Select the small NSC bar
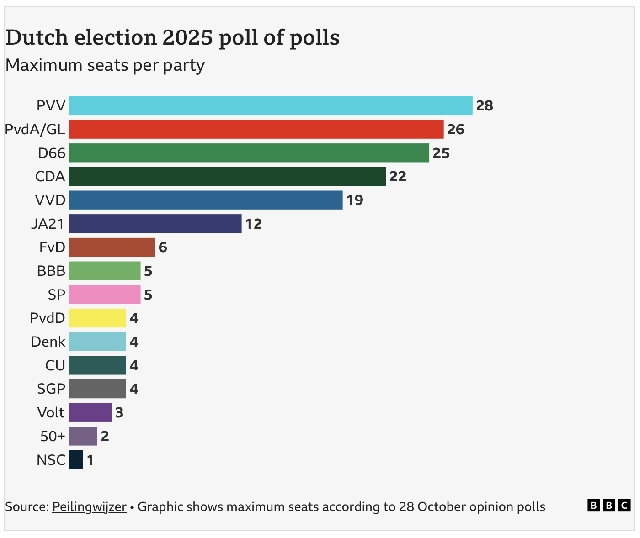Viewport: 640px width, 538px height. (x=76, y=460)
